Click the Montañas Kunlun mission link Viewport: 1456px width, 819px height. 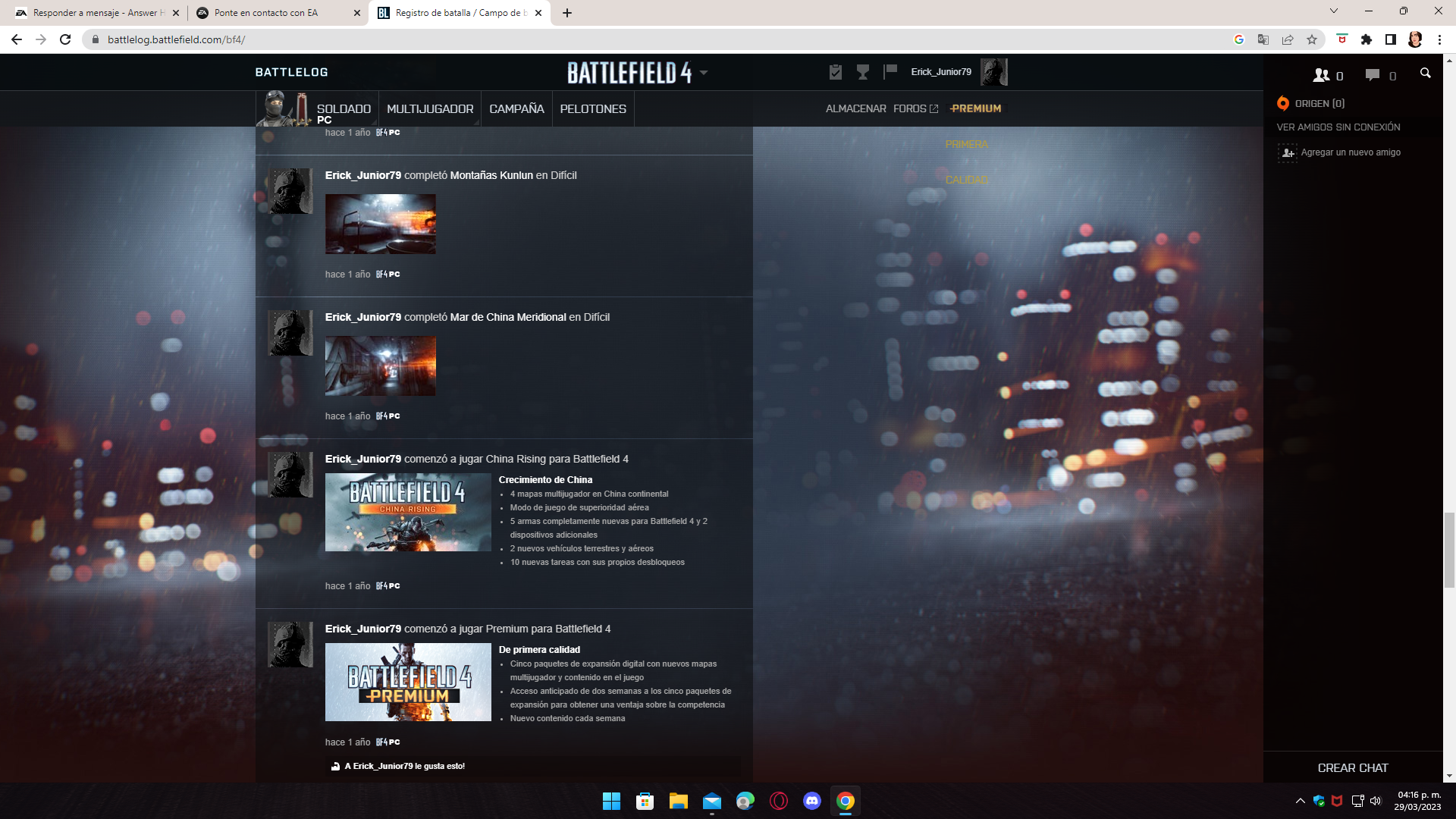click(x=491, y=175)
